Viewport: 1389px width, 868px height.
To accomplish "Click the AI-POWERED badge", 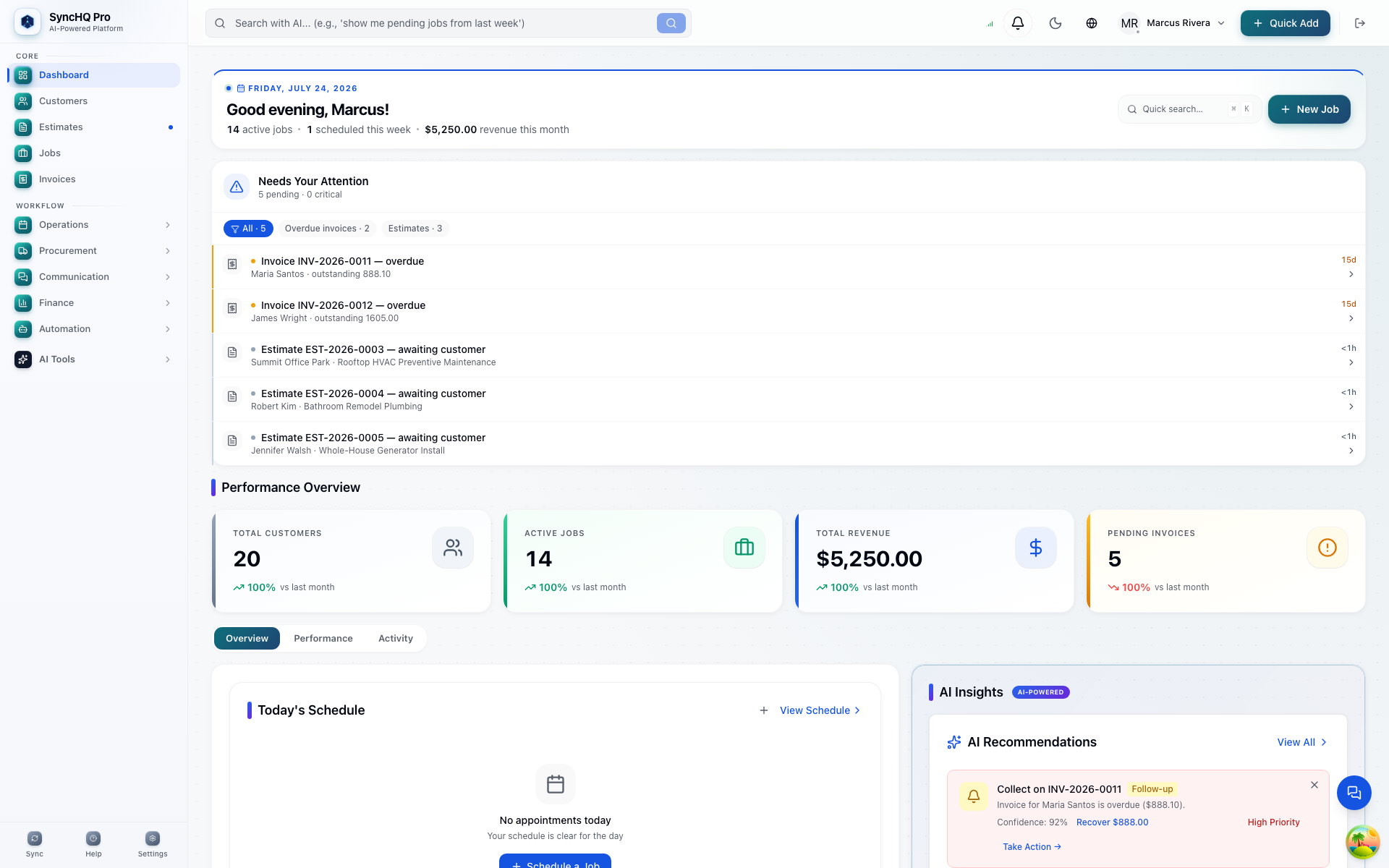I will pyautogui.click(x=1040, y=692).
